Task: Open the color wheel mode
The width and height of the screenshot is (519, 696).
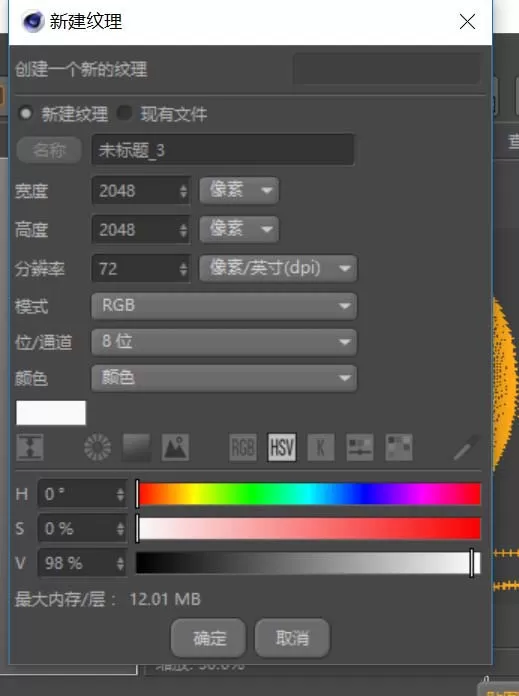Action: [x=98, y=447]
